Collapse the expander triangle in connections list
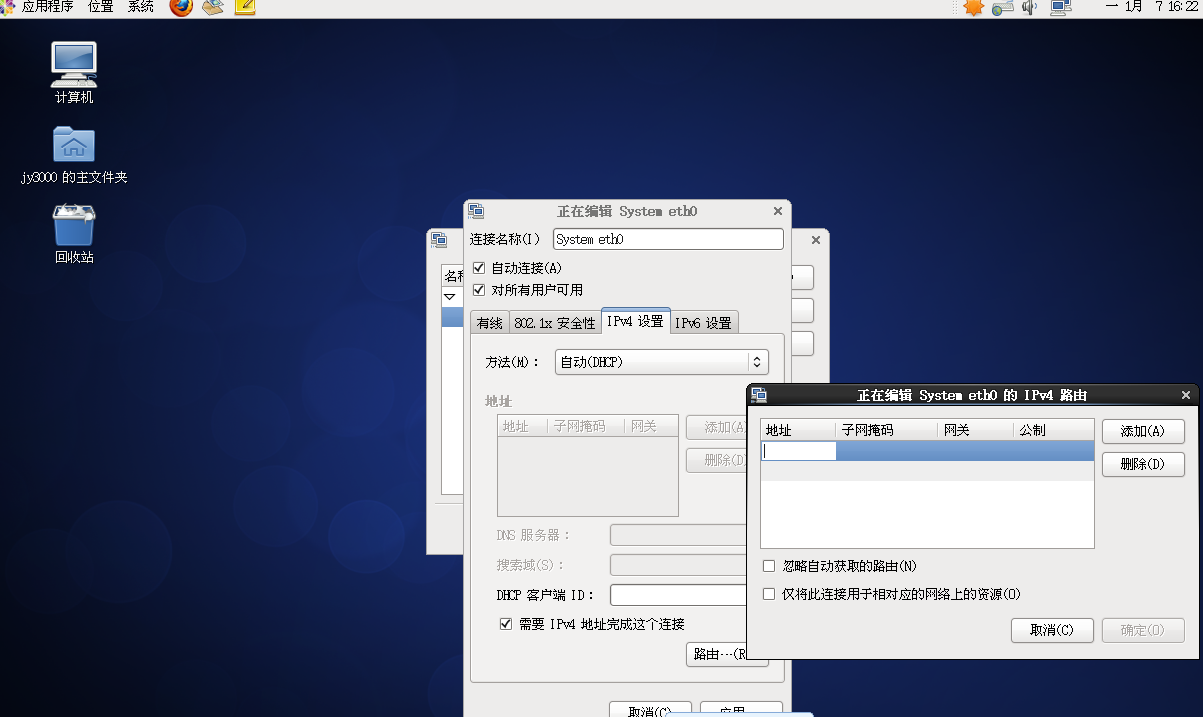The image size is (1203, 717). (x=449, y=297)
